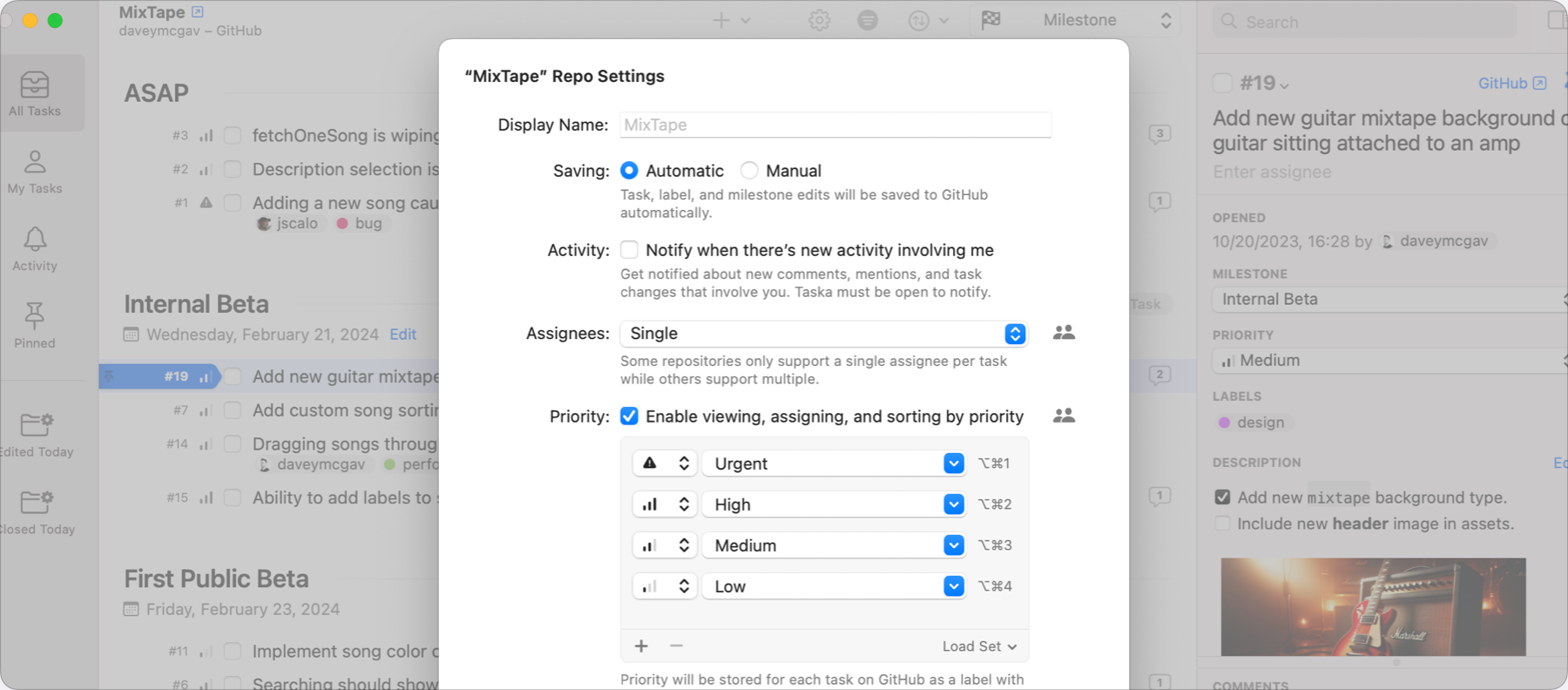Open the Activity bell section
This screenshot has width=1568, height=690.
tap(35, 249)
